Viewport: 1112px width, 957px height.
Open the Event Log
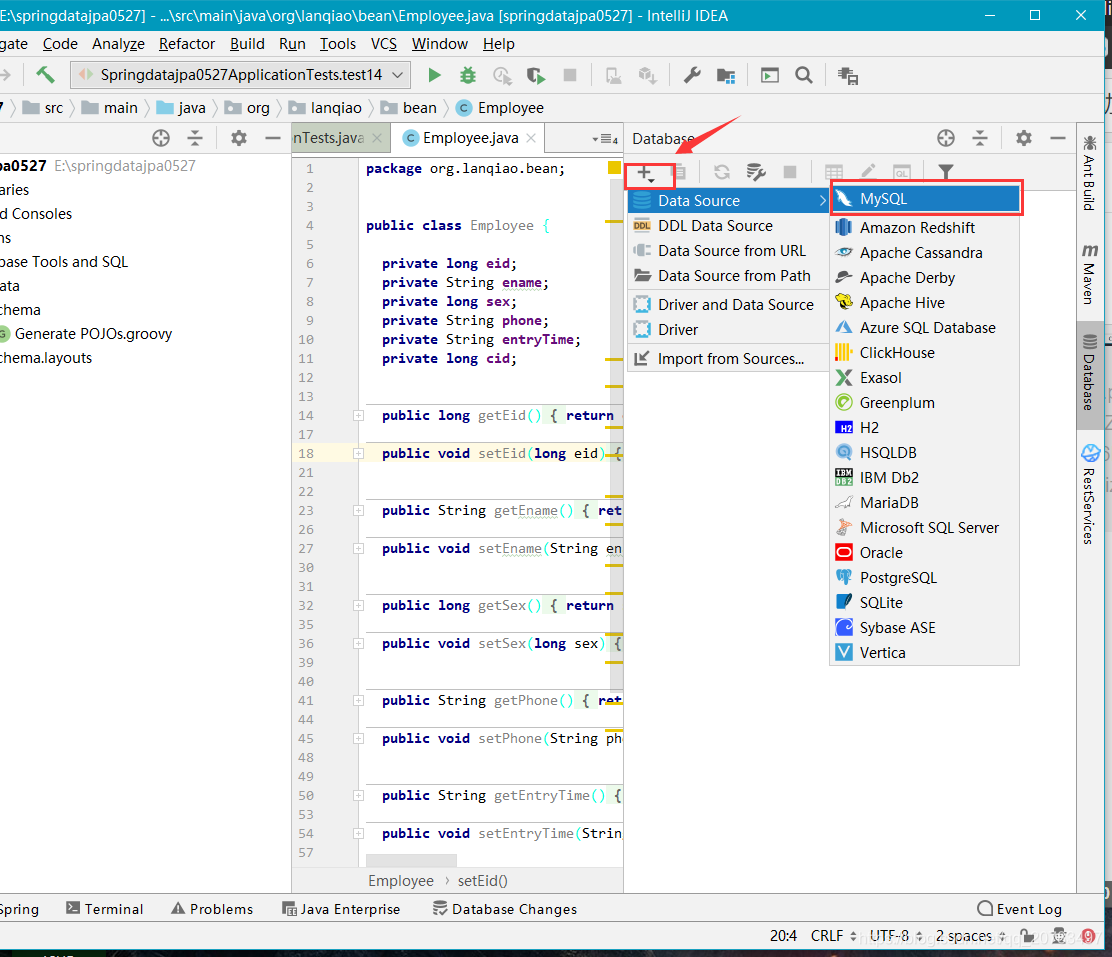(x=1020, y=909)
